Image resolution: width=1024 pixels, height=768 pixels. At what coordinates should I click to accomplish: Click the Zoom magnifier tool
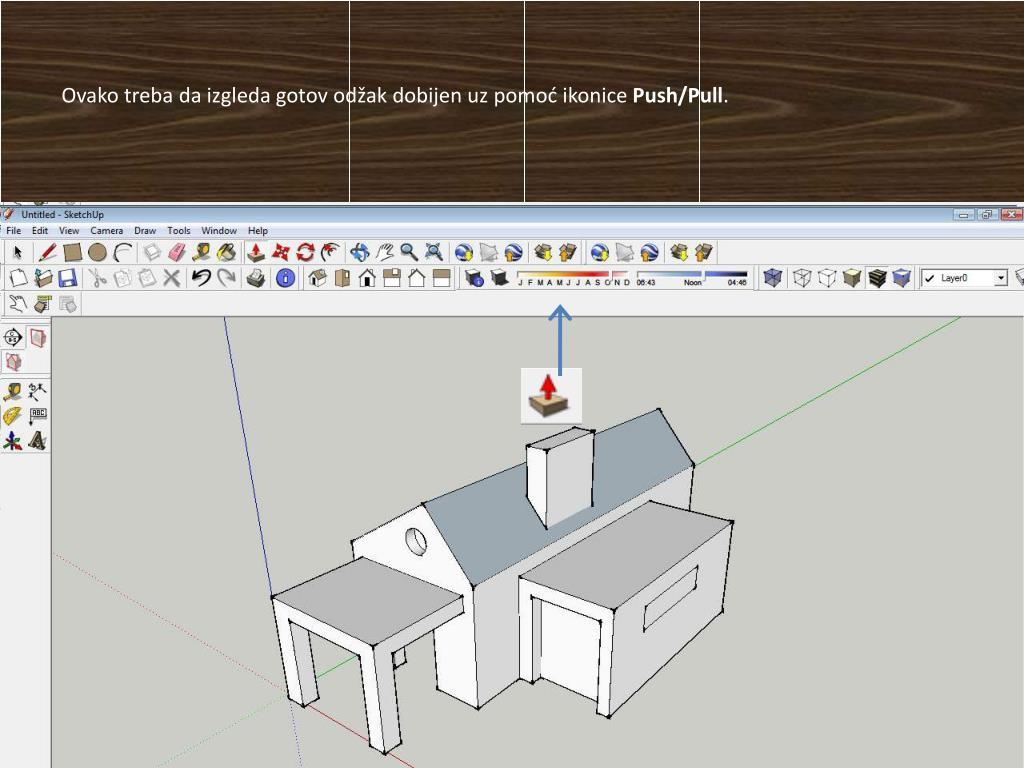click(x=409, y=252)
